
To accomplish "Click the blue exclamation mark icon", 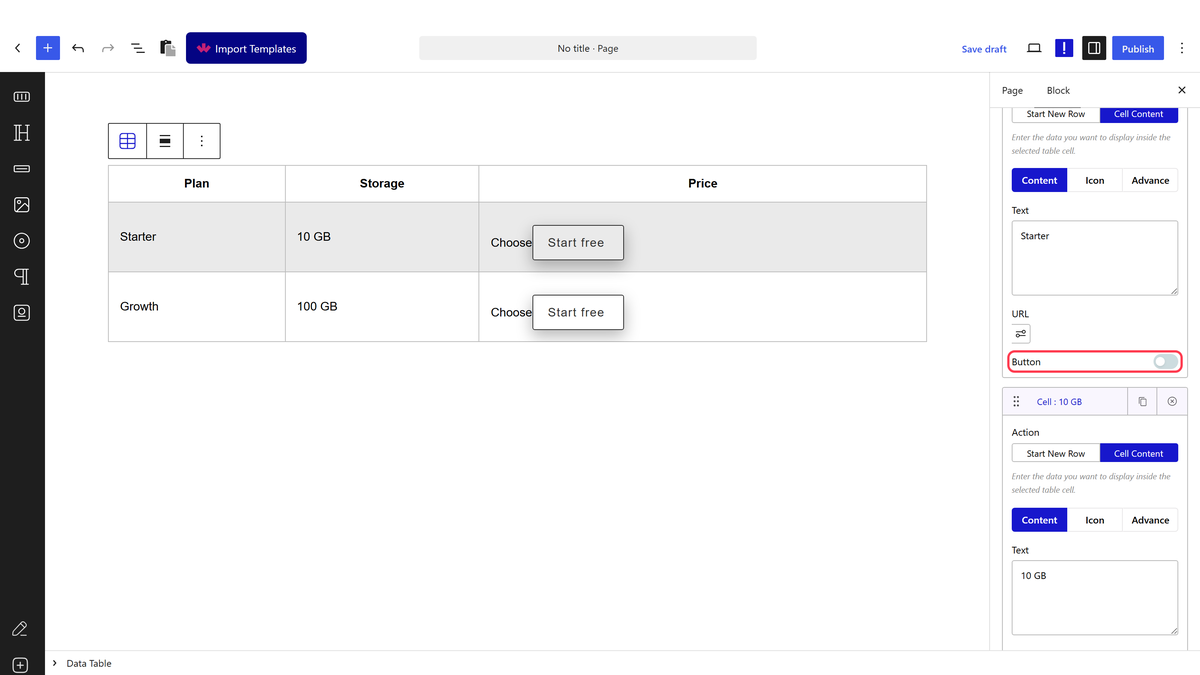I will [x=1064, y=48].
